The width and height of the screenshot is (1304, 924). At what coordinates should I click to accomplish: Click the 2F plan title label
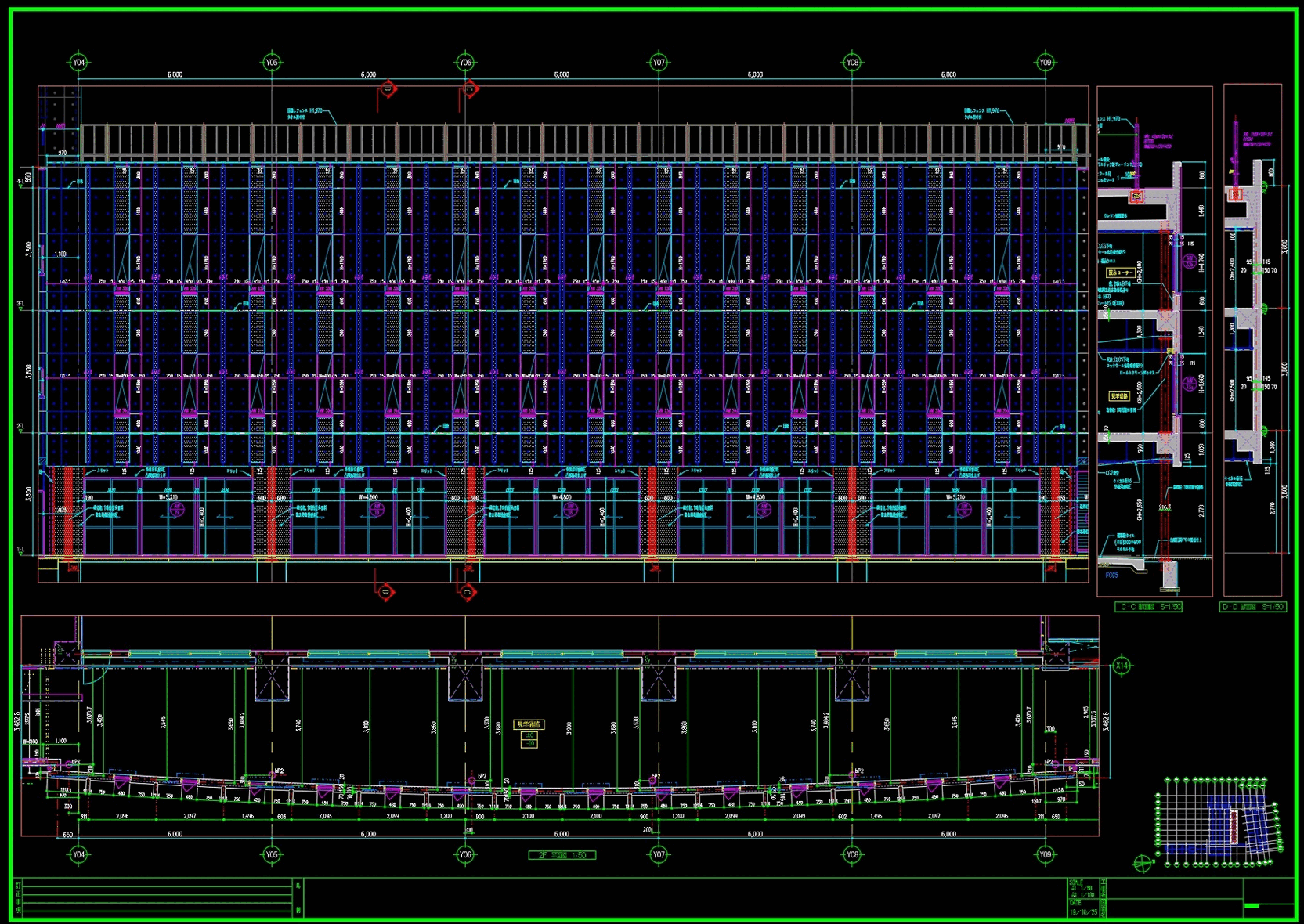point(562,855)
